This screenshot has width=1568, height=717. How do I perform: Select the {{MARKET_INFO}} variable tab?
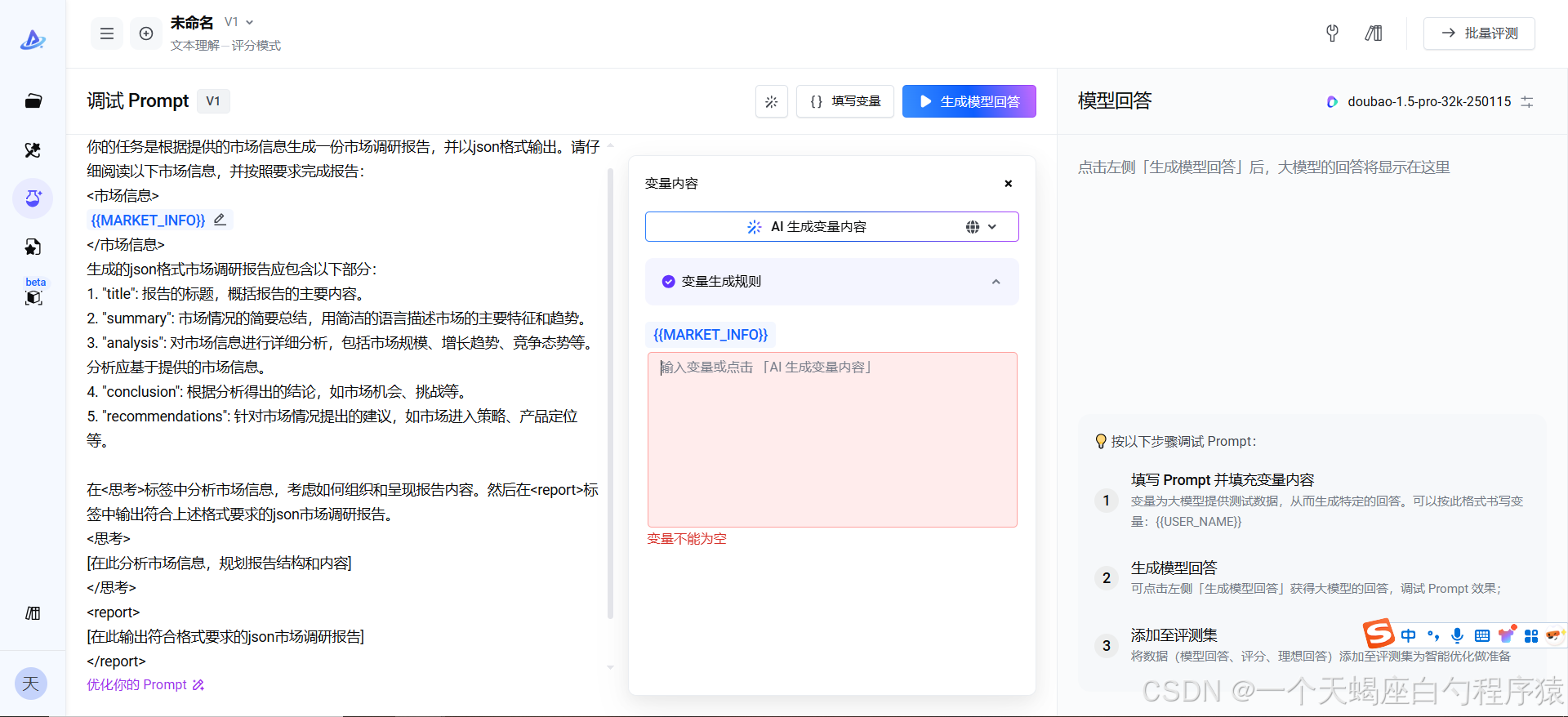point(710,335)
